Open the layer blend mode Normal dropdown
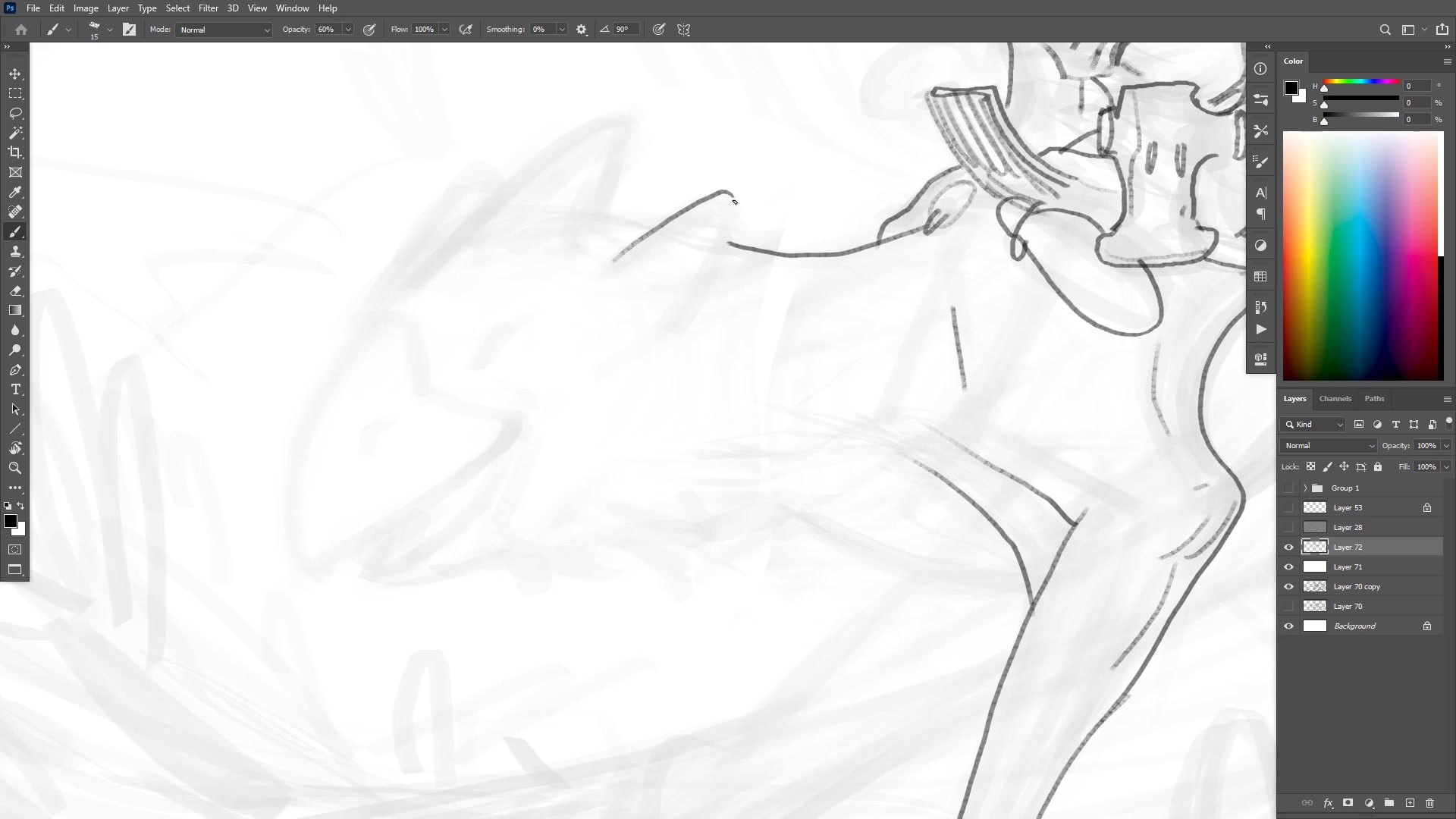The image size is (1456, 819). 1328,445
